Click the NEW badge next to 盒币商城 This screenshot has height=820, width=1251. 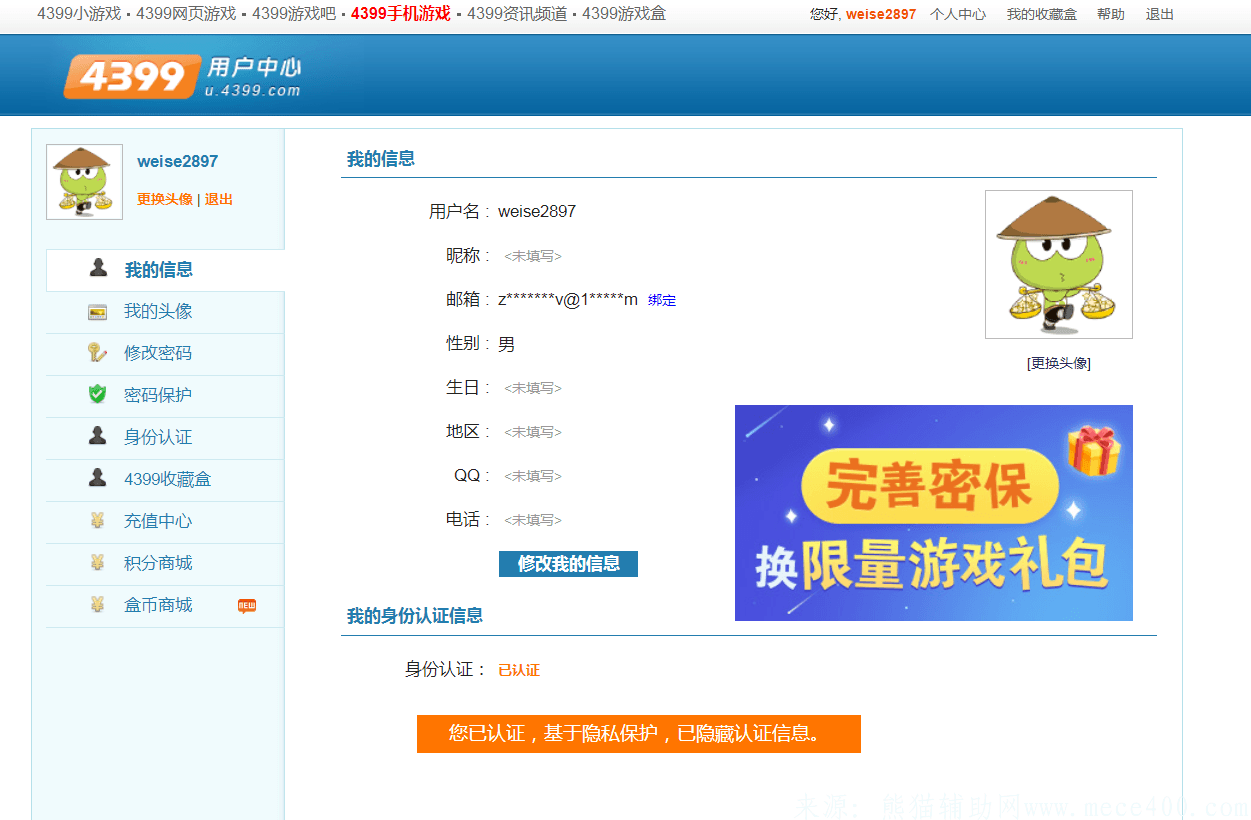click(x=248, y=605)
